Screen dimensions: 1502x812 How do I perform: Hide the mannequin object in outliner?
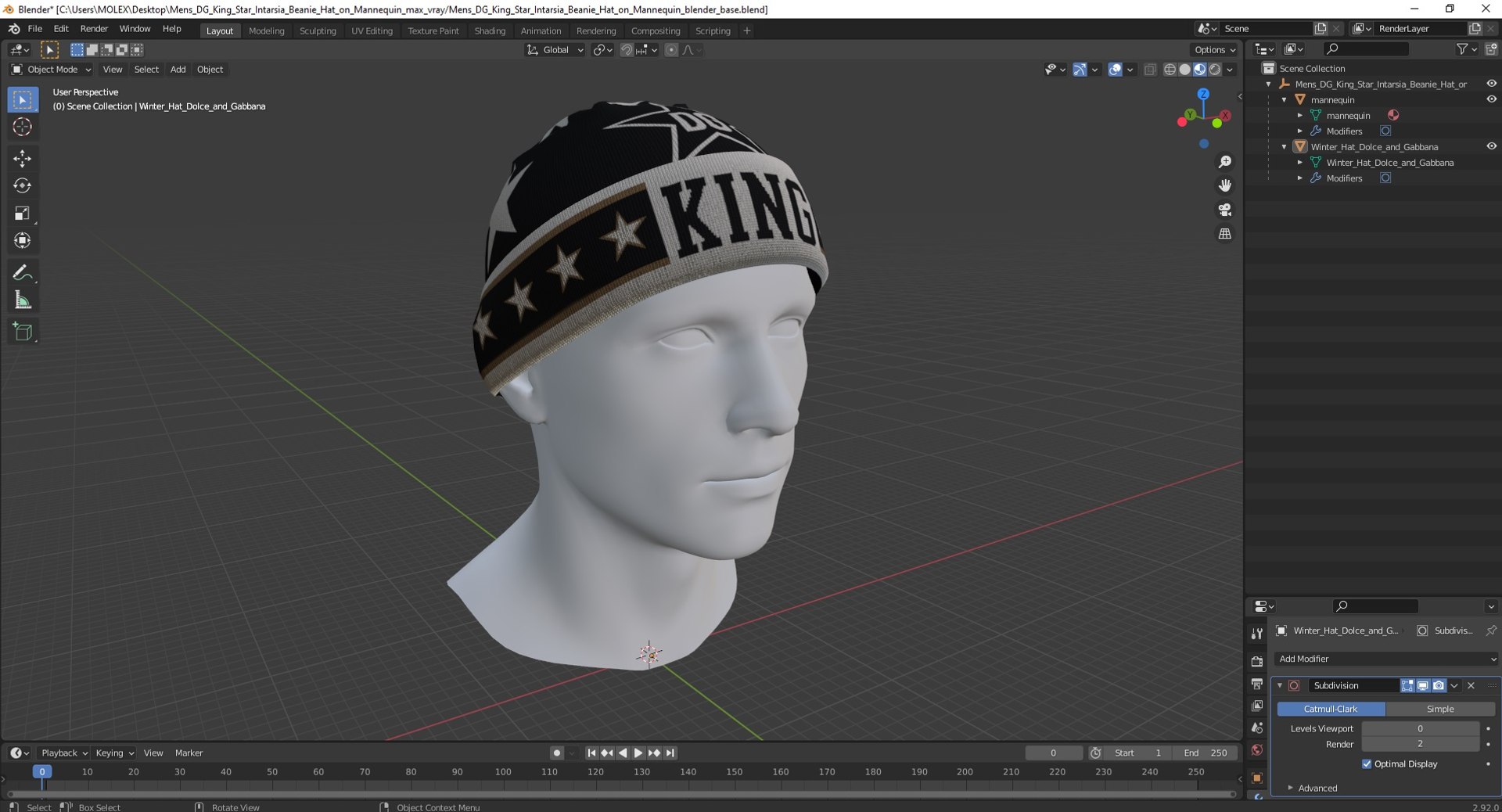[x=1491, y=99]
